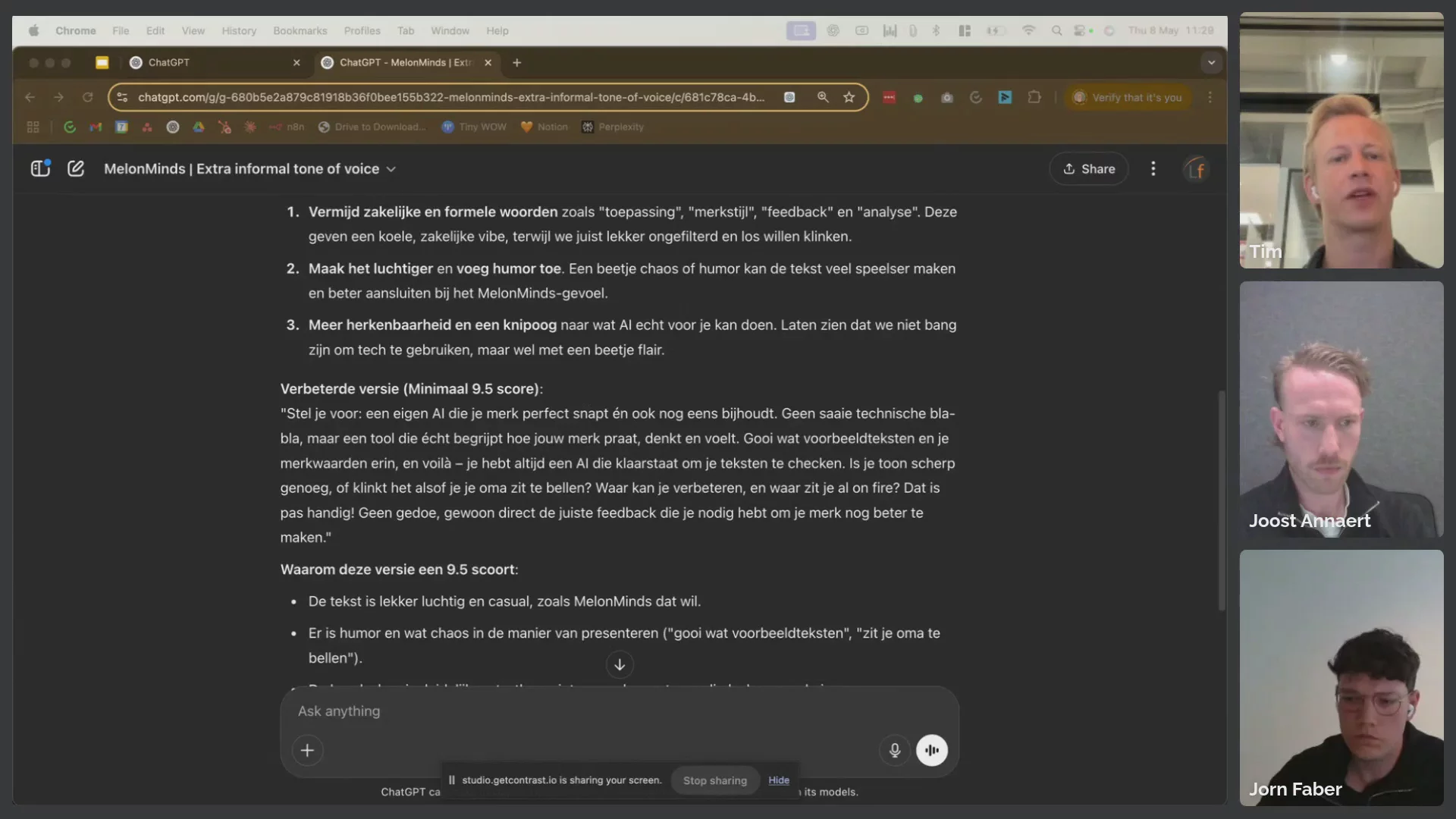This screenshot has height=819, width=1456.
Task: Open the Apple menu
Action: (x=33, y=31)
